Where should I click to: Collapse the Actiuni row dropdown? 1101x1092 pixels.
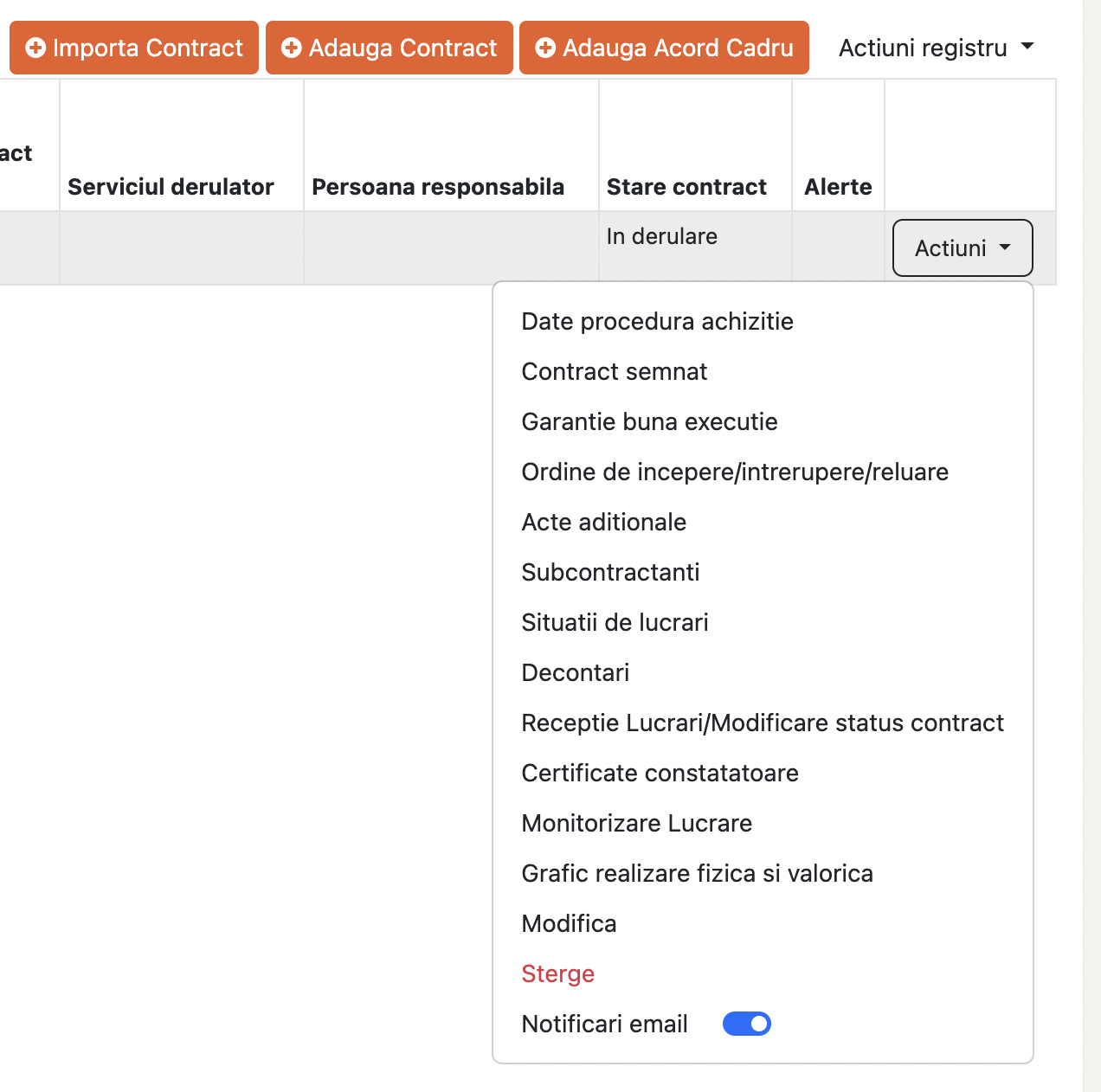click(962, 248)
